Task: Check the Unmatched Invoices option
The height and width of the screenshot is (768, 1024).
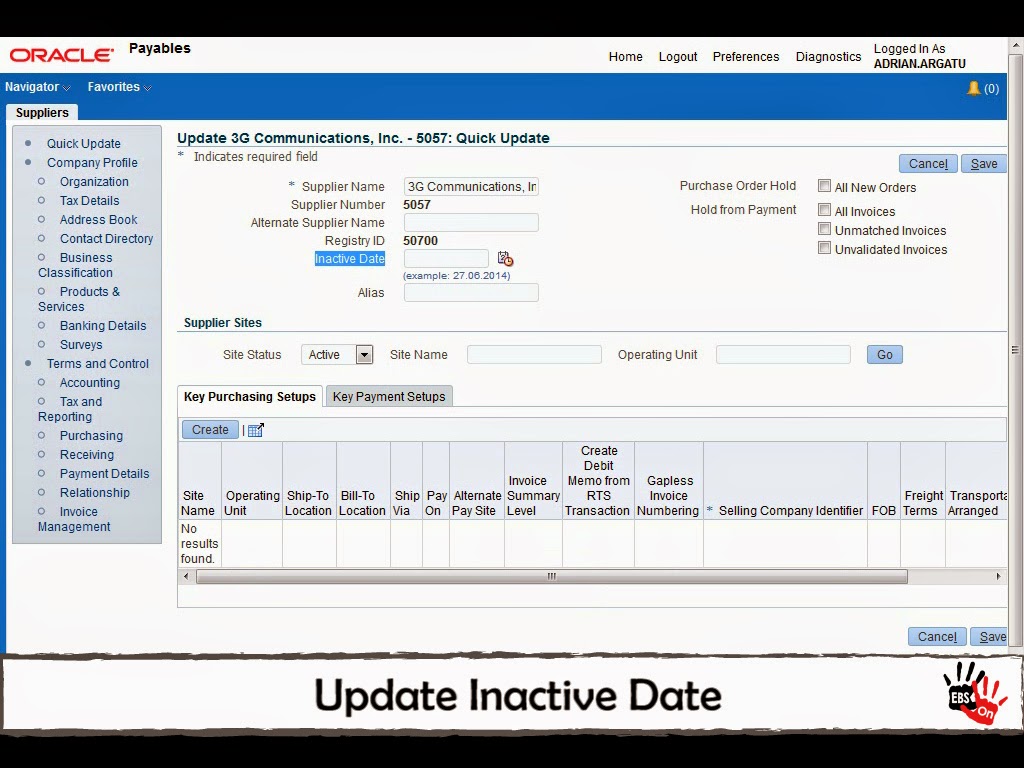Action: coord(824,230)
